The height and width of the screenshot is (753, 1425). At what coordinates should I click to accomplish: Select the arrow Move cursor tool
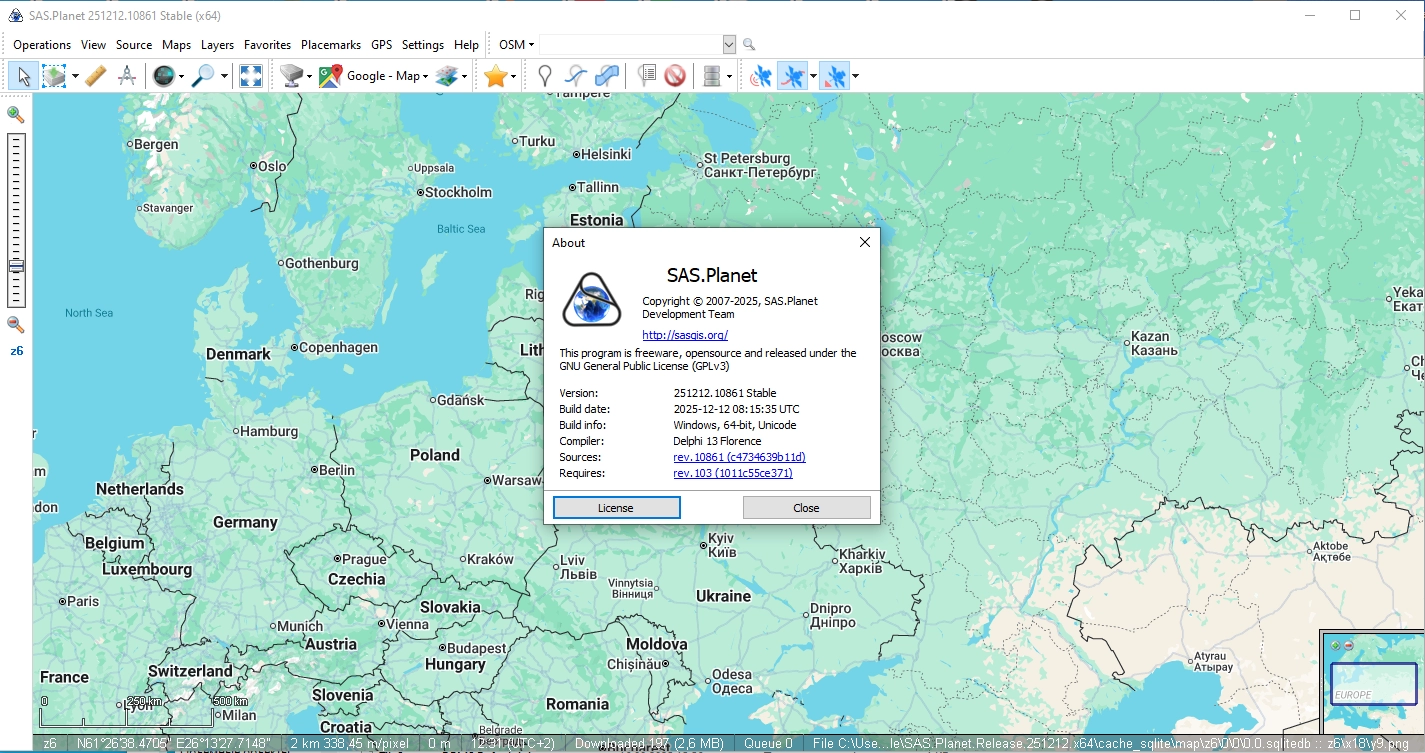point(24,76)
